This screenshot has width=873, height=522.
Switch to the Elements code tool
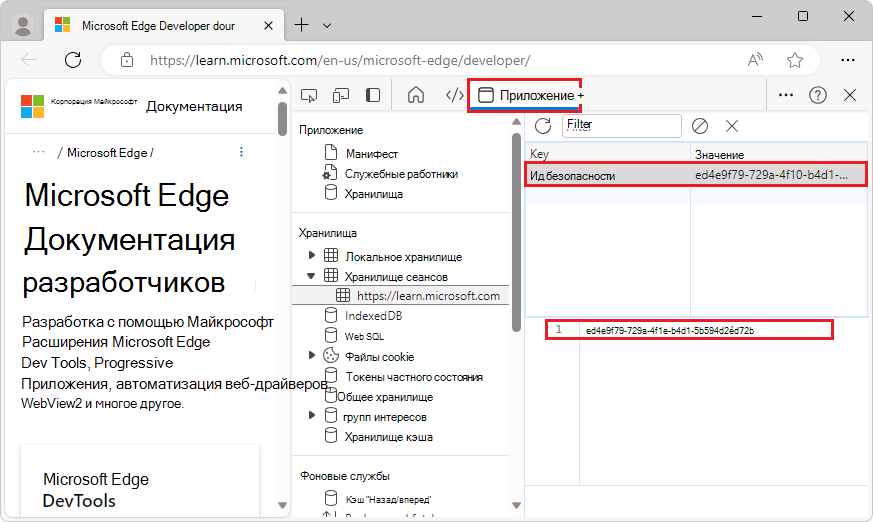coord(455,95)
